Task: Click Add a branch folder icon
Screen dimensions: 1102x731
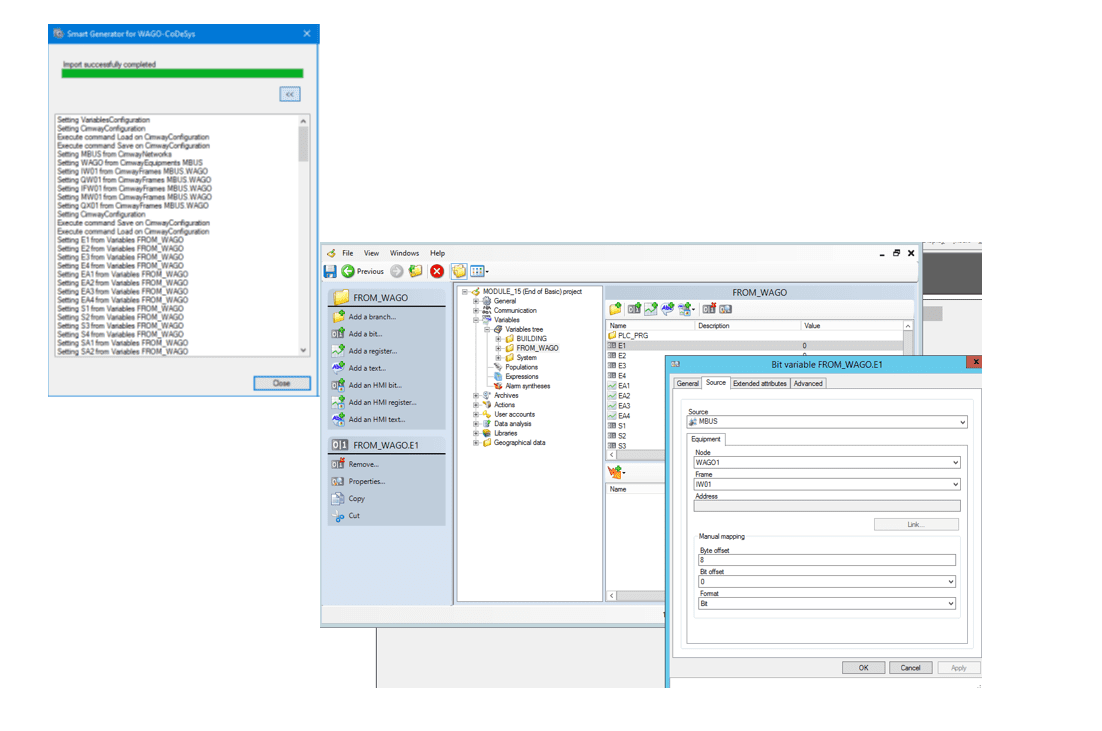Action: point(338,317)
